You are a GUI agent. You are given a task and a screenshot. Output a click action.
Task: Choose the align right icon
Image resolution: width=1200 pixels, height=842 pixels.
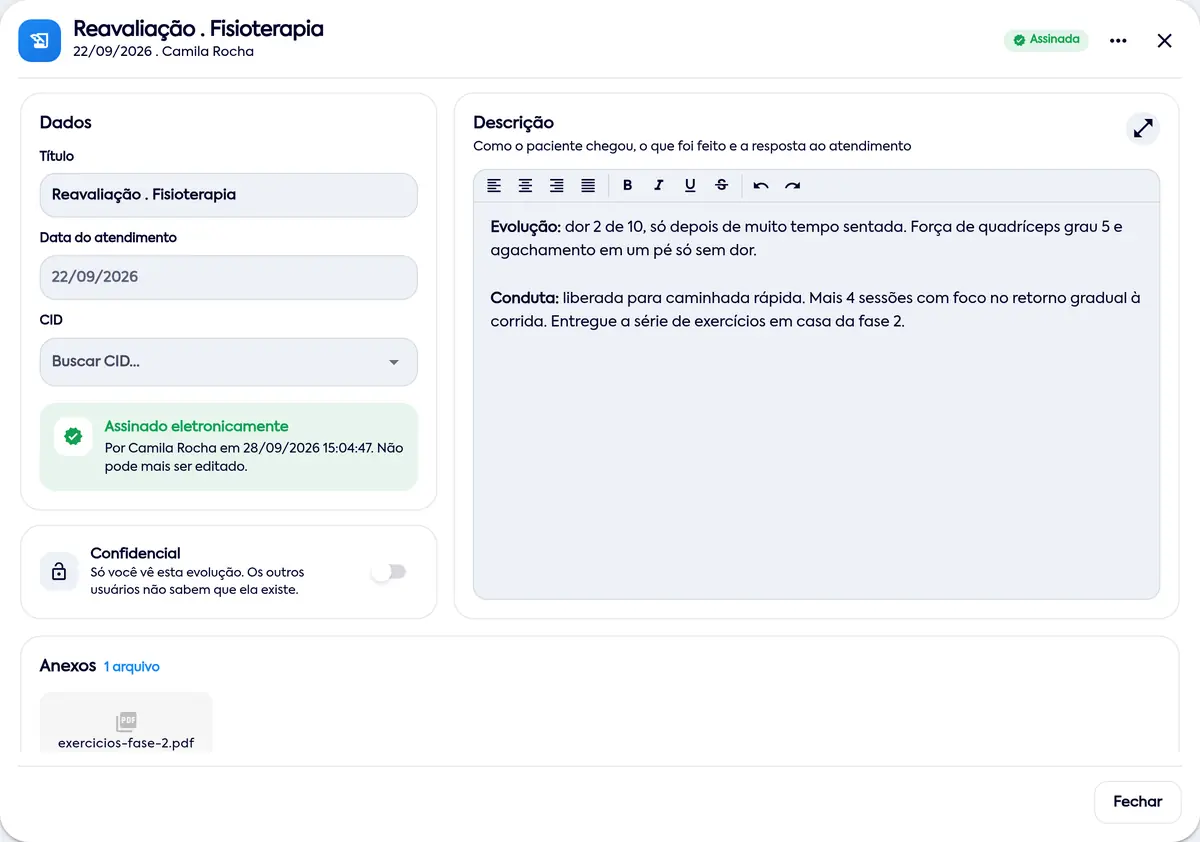[x=557, y=185]
